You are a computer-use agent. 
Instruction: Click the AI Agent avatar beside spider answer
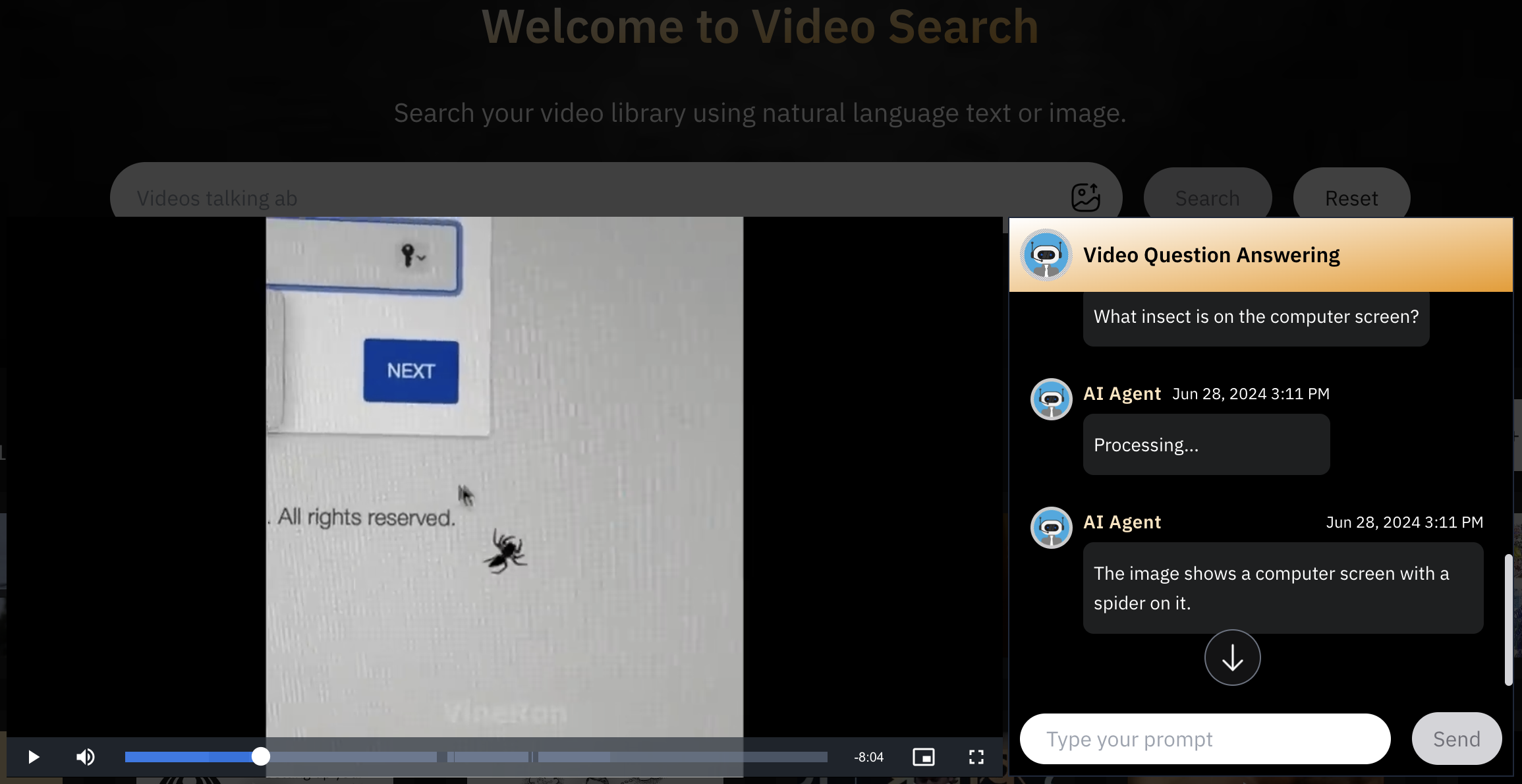(x=1052, y=528)
